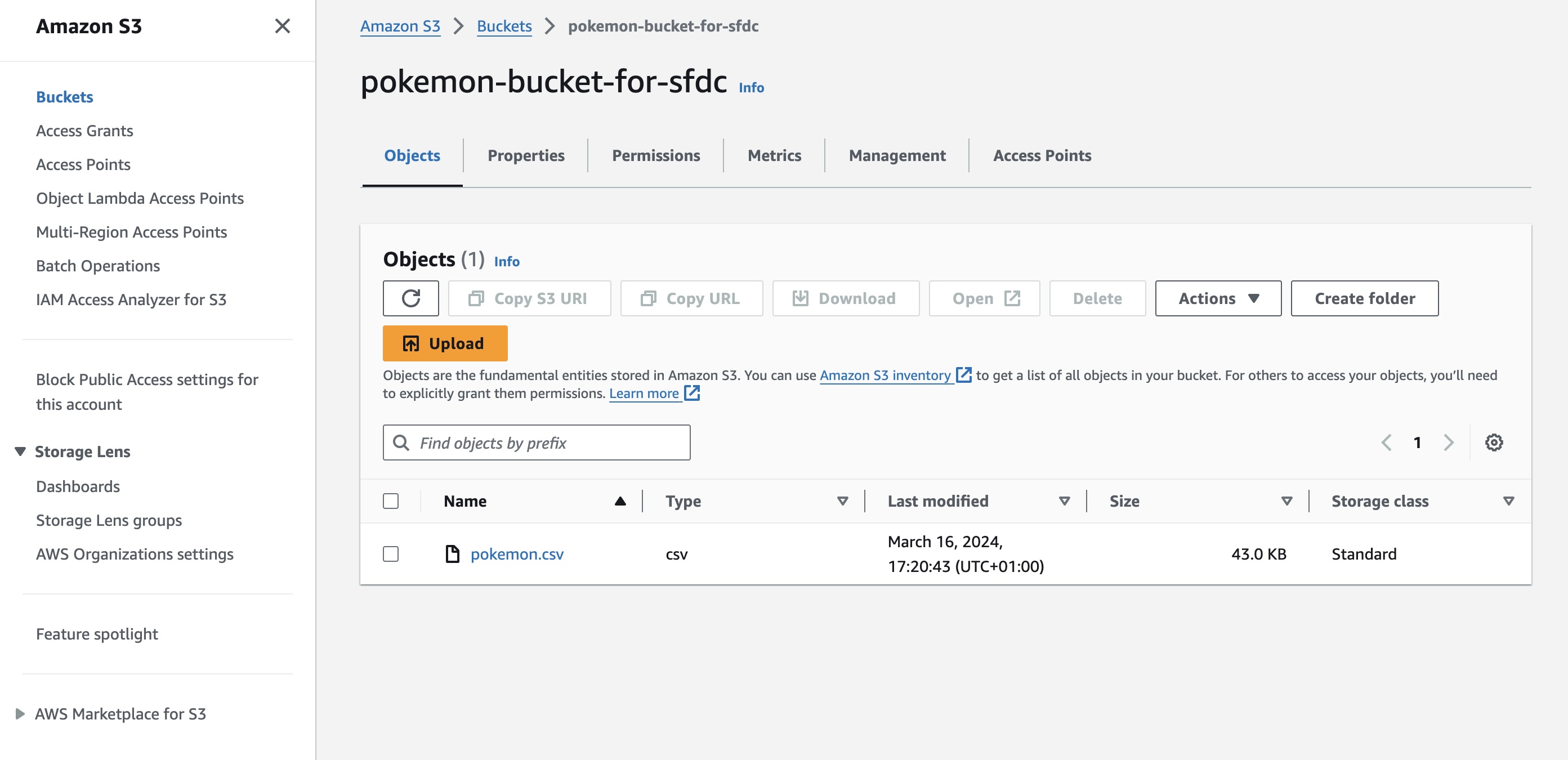Open Block Public Access settings
The image size is (1568, 760).
click(x=148, y=392)
